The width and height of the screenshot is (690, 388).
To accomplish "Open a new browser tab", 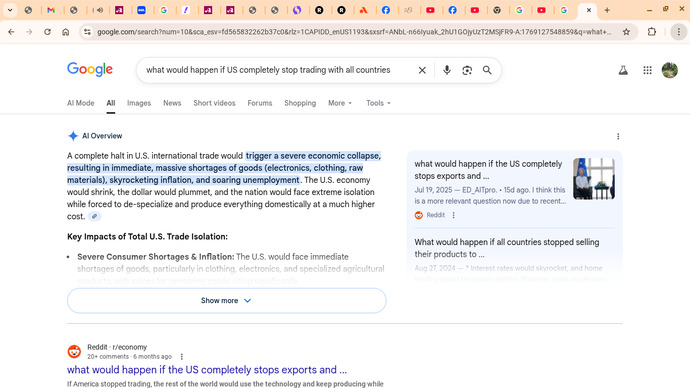I will [x=607, y=10].
